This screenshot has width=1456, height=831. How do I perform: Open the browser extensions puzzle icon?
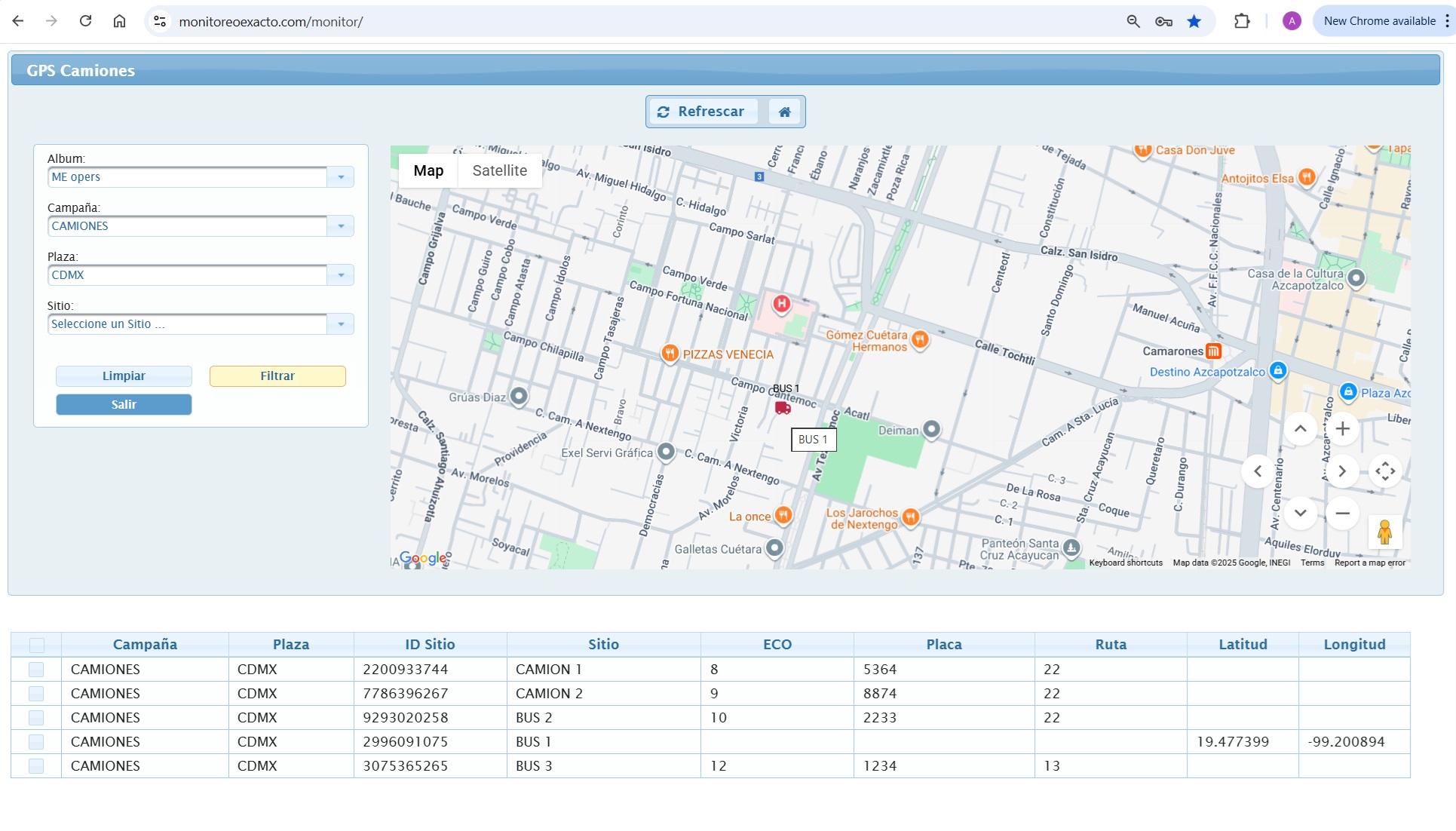tap(1241, 20)
